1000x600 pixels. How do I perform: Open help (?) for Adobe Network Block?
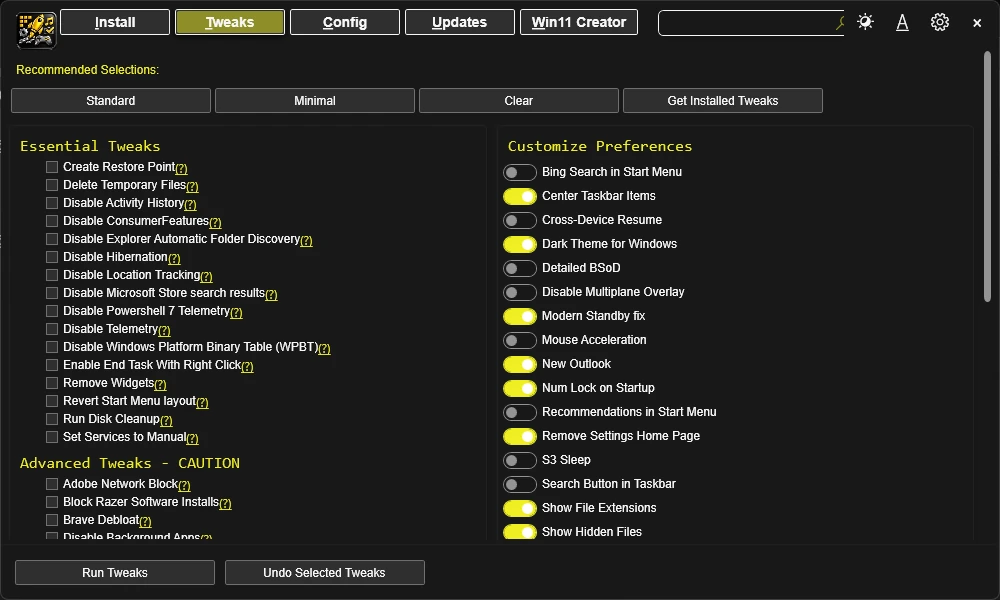point(184,485)
